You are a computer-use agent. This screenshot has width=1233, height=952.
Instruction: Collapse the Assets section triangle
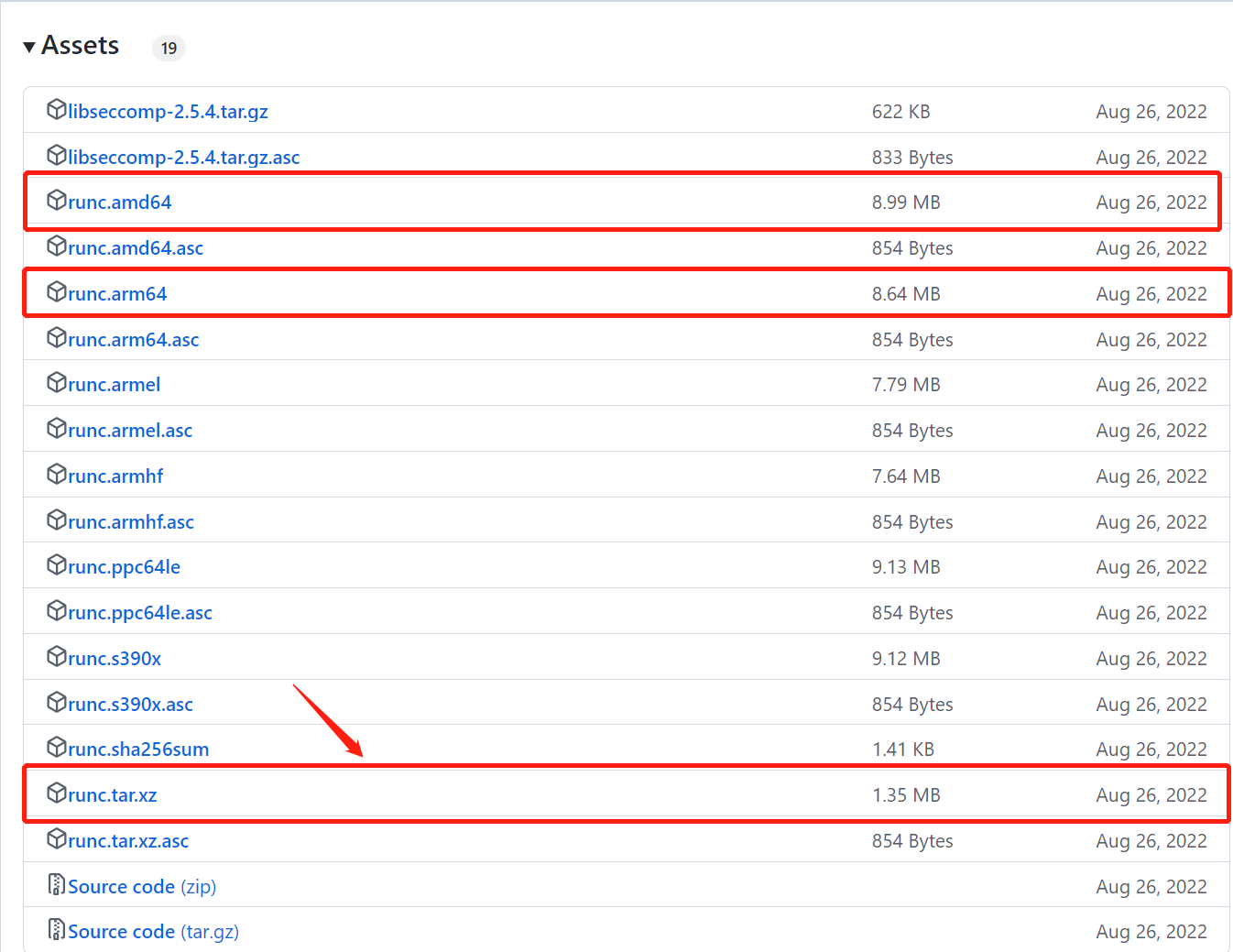click(x=29, y=47)
